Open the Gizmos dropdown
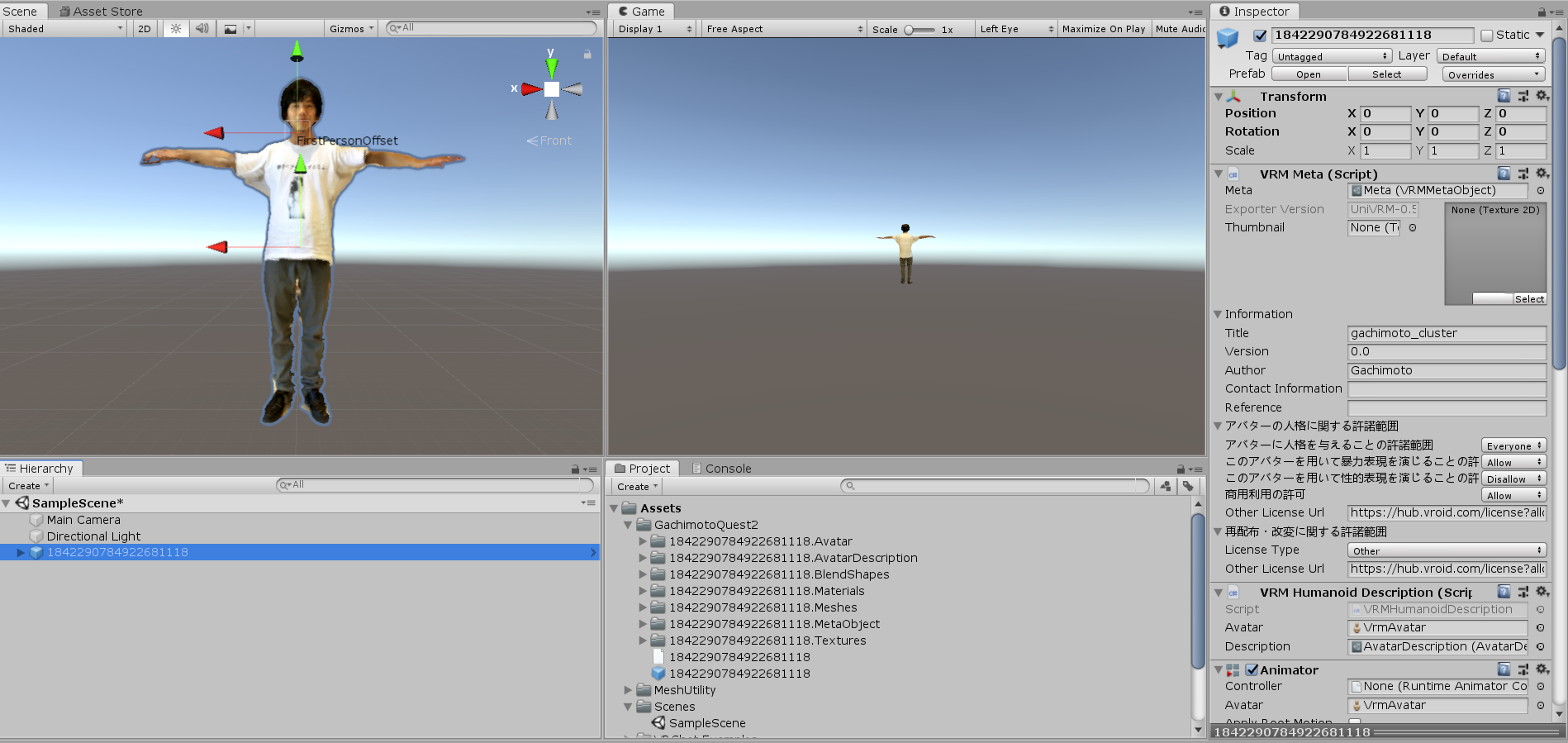 351,28
